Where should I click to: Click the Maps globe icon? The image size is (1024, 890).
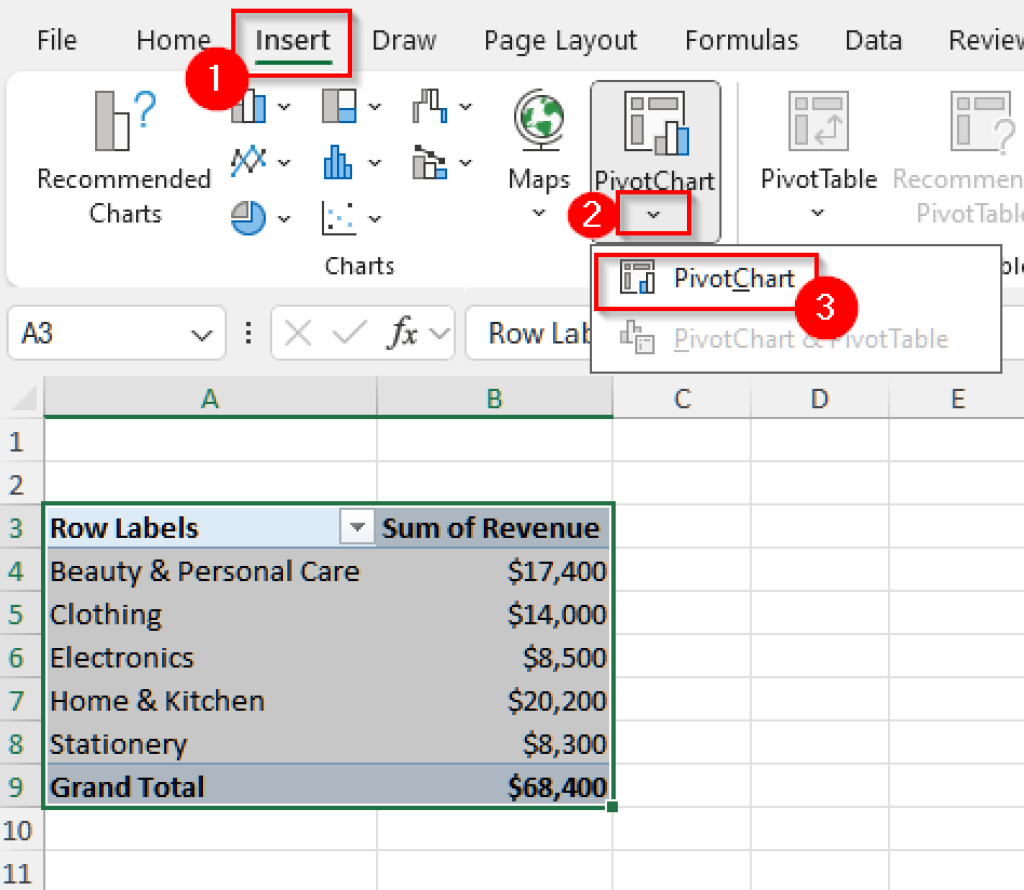click(x=539, y=119)
